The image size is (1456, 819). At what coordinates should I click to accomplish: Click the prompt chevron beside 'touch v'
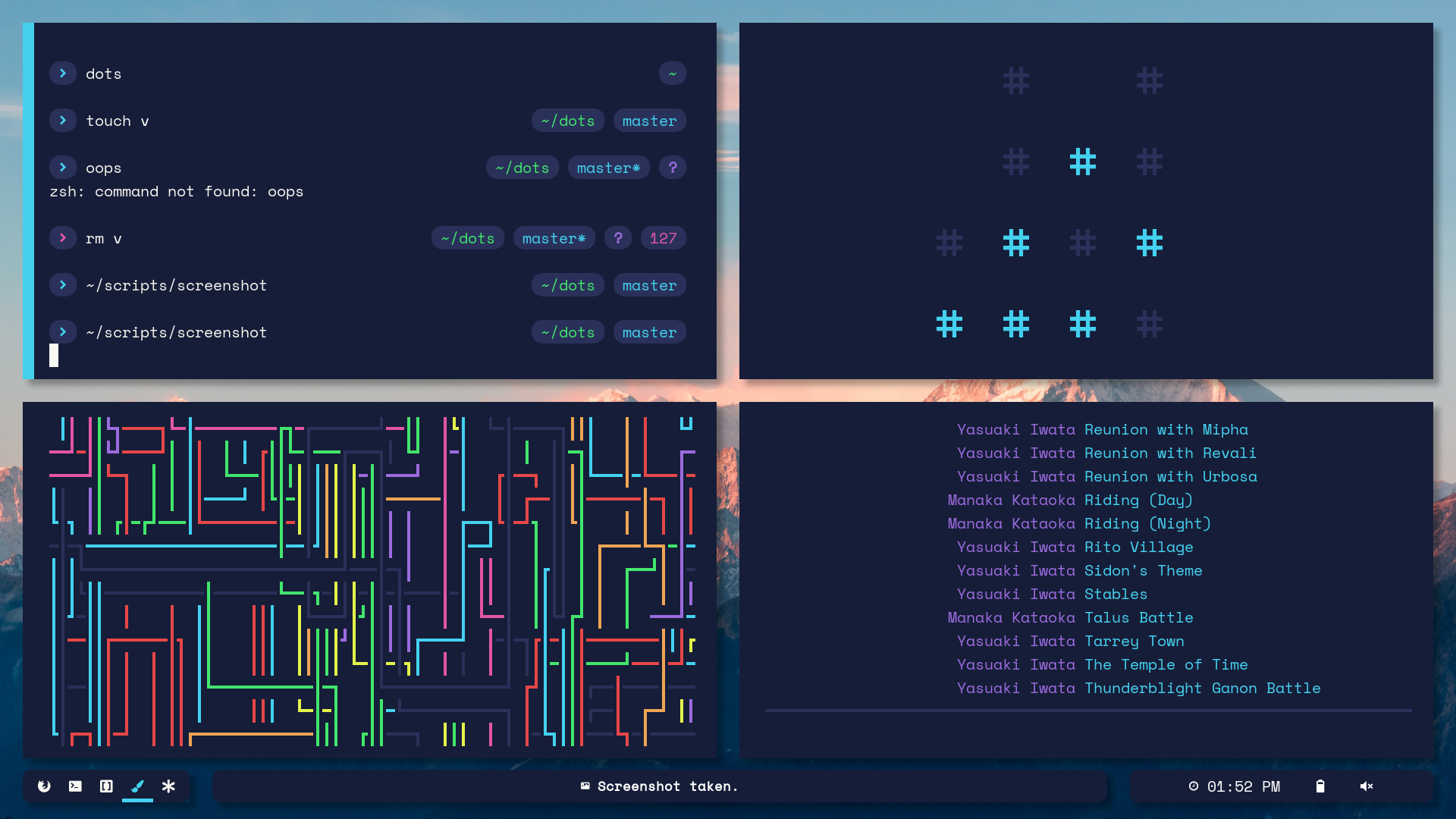(x=63, y=121)
